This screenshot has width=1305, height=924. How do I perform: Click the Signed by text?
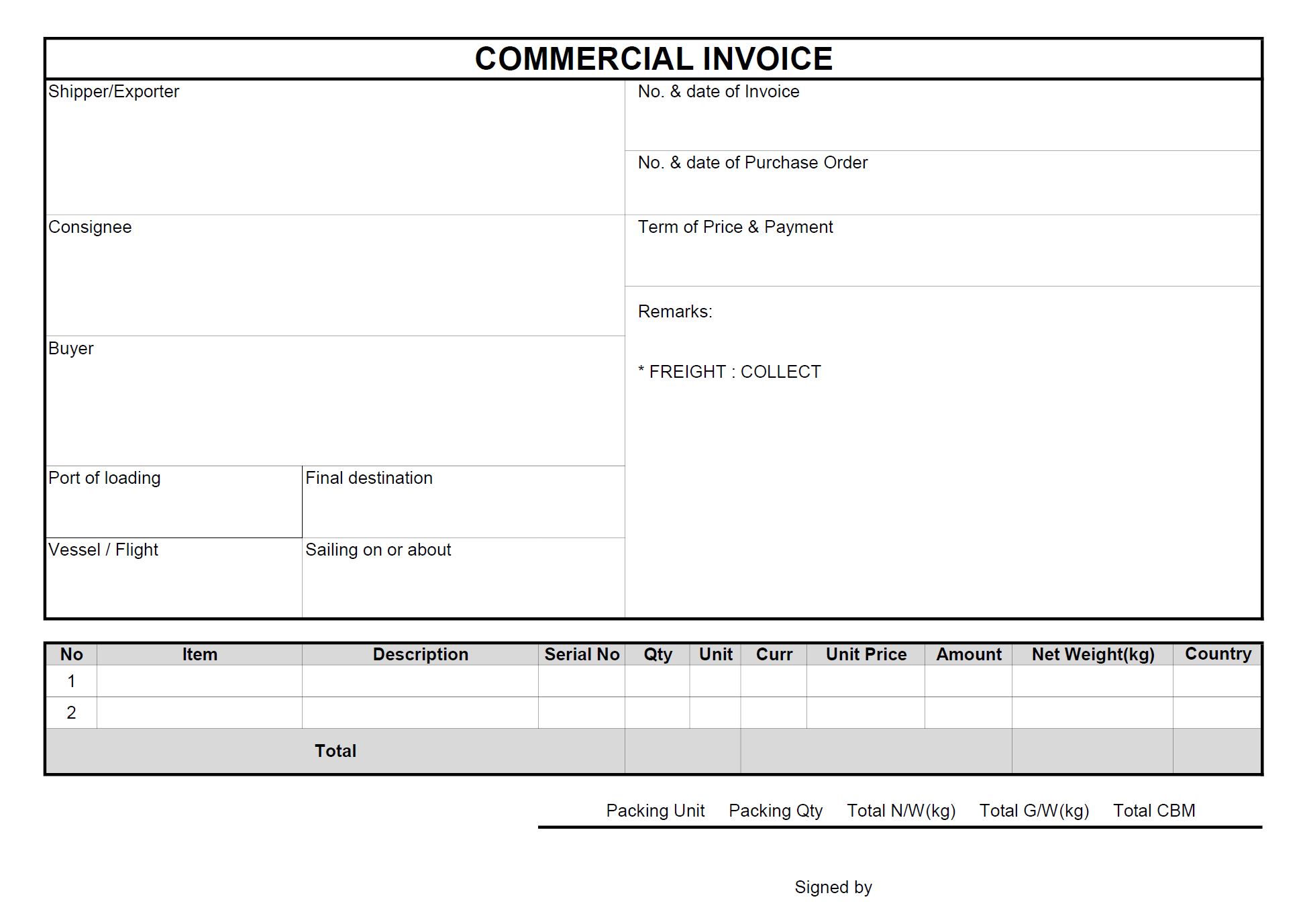[833, 887]
